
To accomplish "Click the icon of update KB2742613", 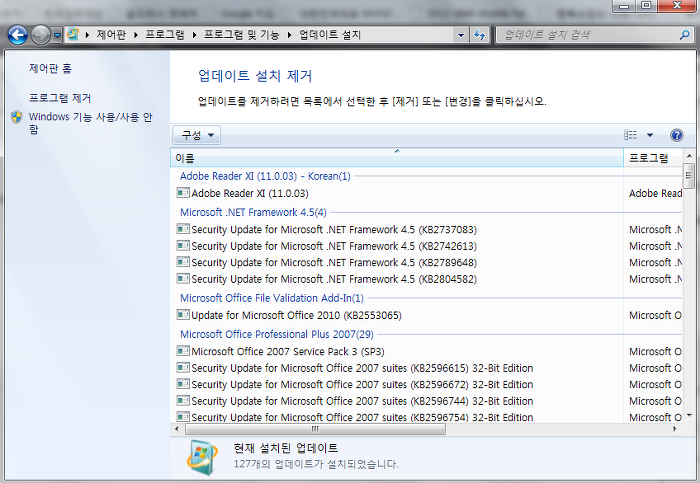I will pyautogui.click(x=183, y=246).
